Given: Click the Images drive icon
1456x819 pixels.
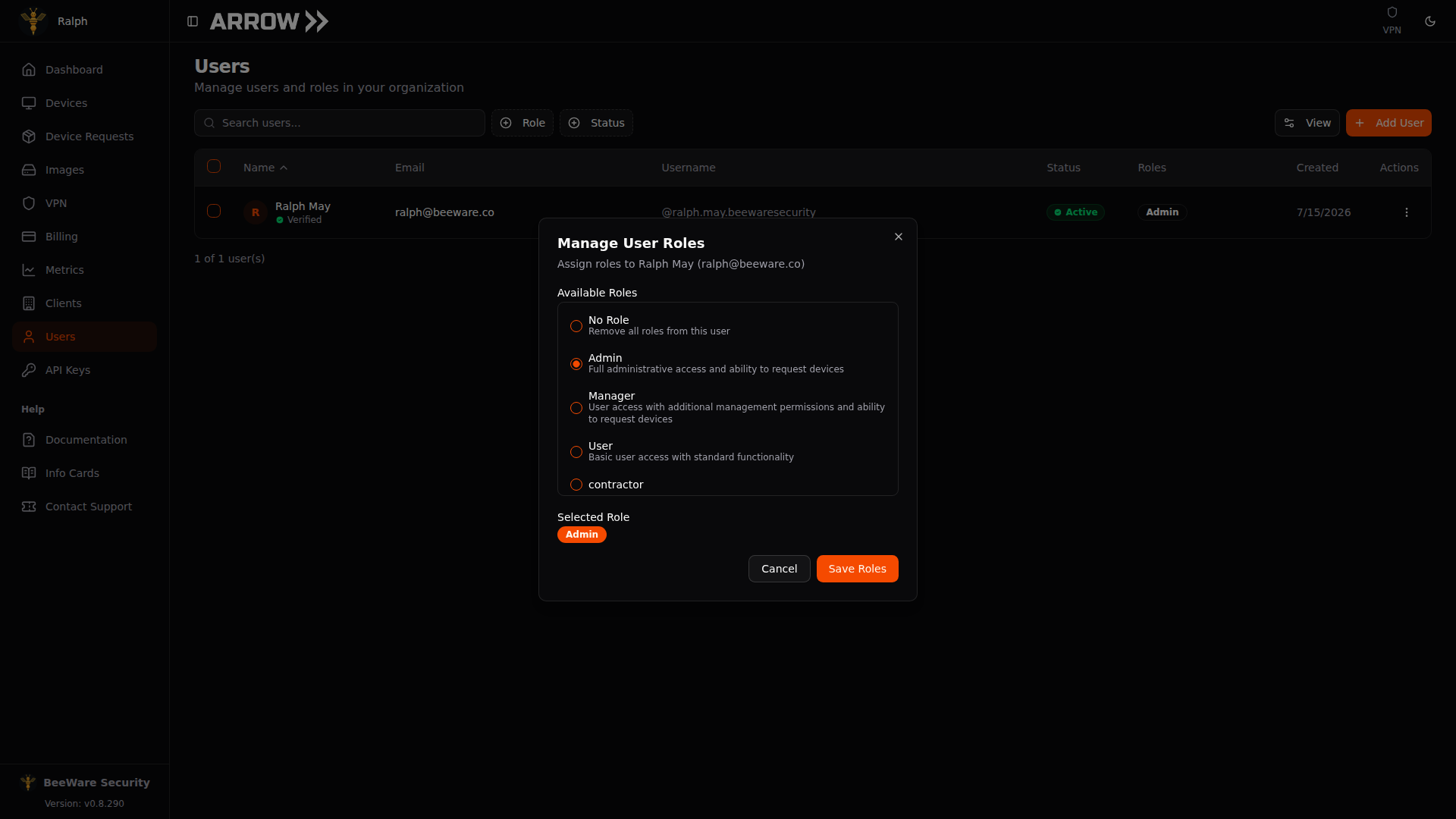Looking at the screenshot, I should (x=29, y=170).
